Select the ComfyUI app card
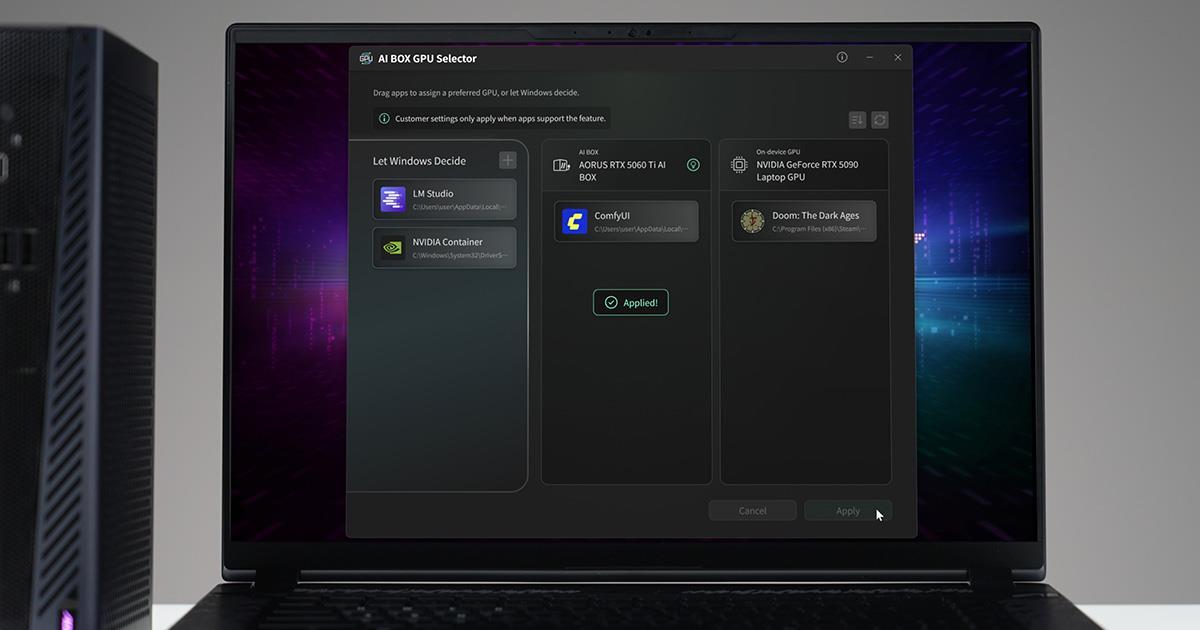The height and width of the screenshot is (630, 1200). [626, 221]
